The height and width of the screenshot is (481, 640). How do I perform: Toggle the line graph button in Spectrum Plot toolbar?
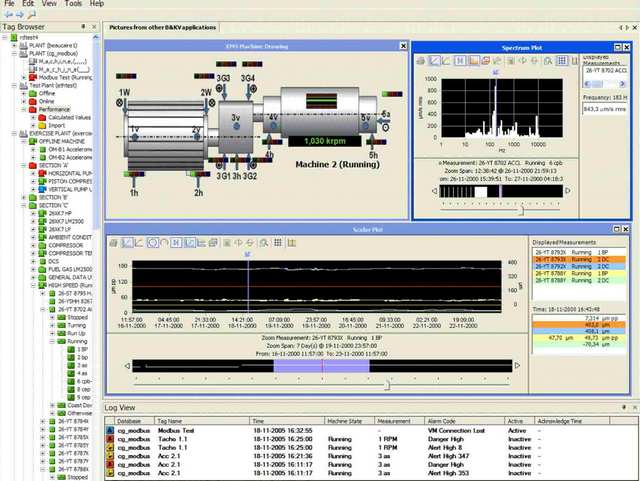(x=434, y=61)
